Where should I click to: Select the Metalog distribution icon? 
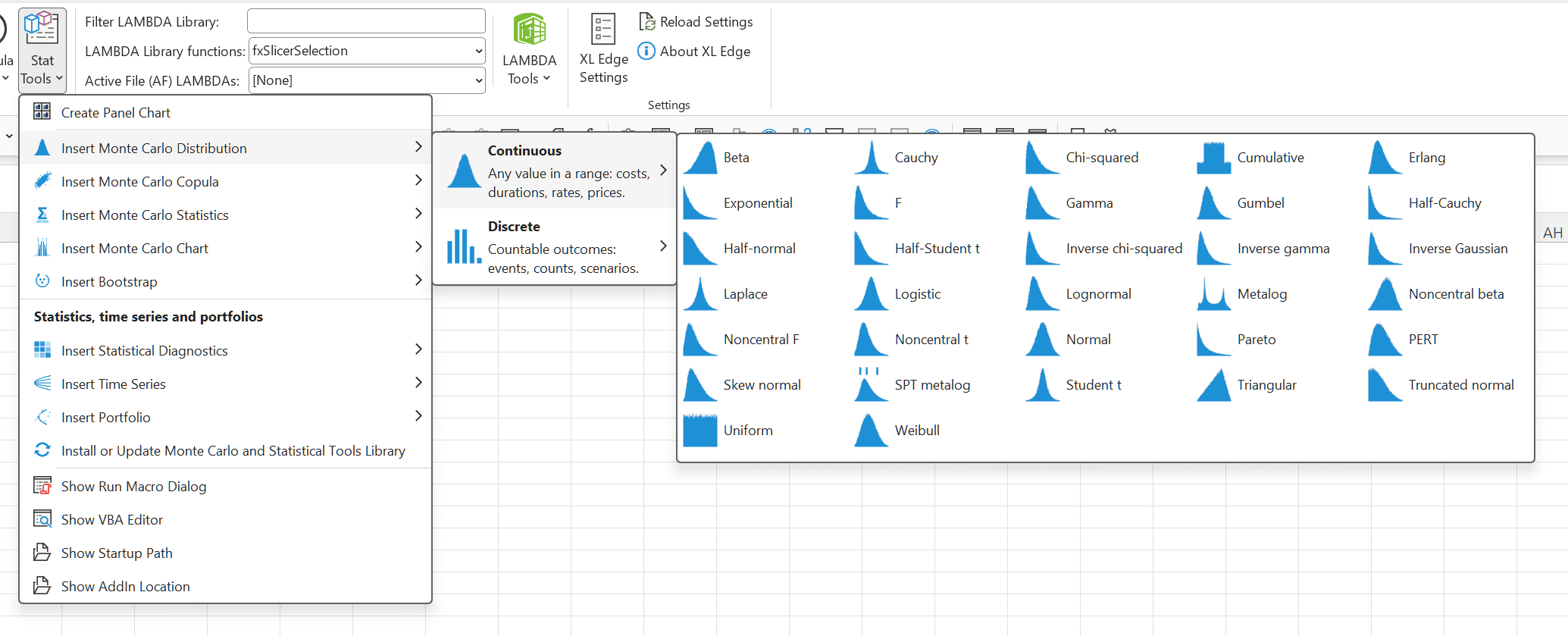click(x=1213, y=294)
